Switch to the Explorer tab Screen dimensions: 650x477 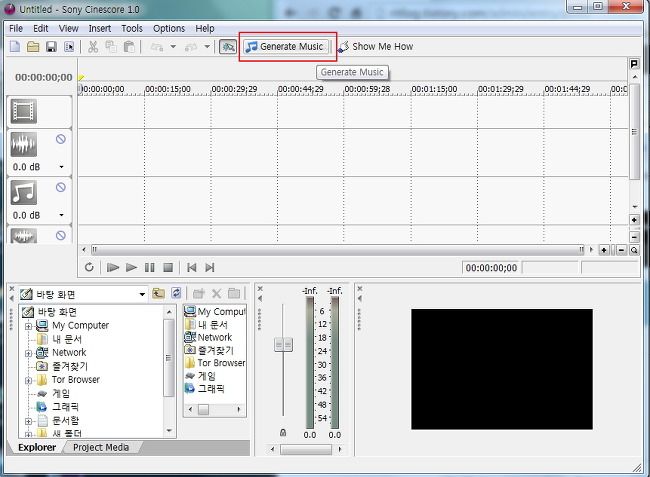tap(37, 448)
